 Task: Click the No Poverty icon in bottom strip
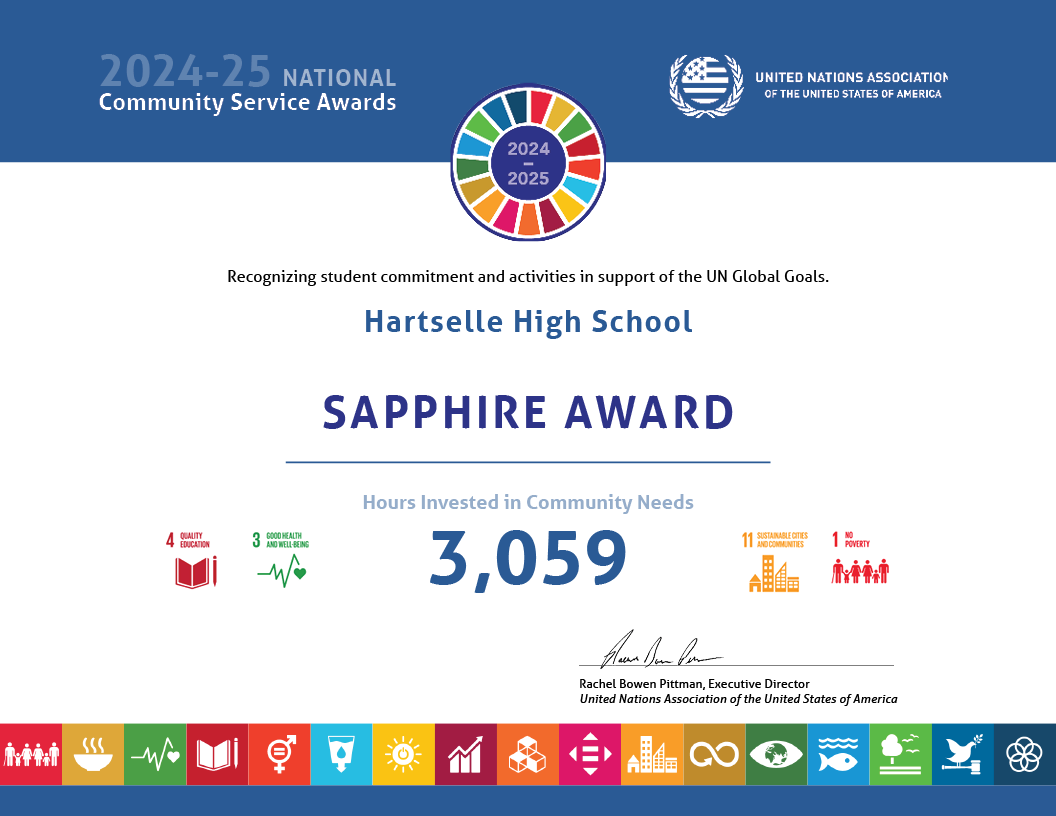pyautogui.click(x=31, y=754)
